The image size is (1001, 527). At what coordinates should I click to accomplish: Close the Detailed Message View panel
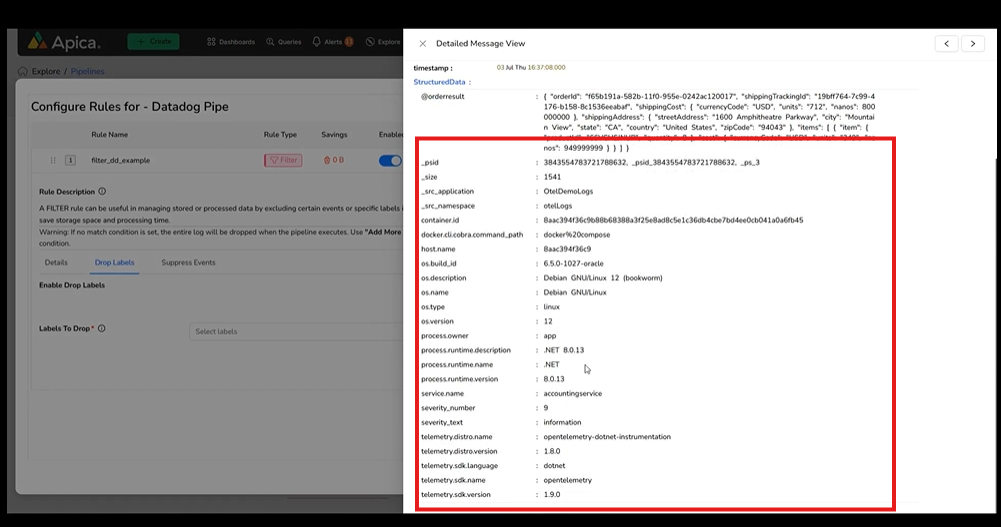point(423,44)
